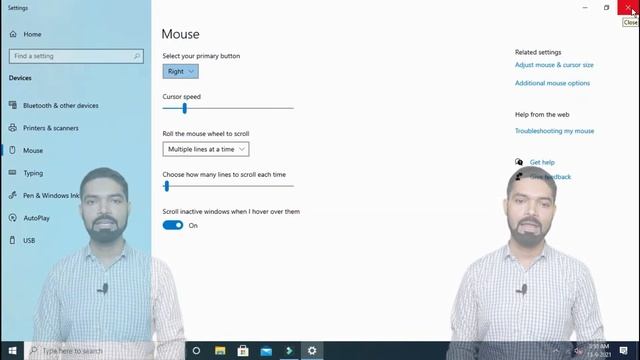
Task: Click the Get help chat icon
Action: point(519,162)
